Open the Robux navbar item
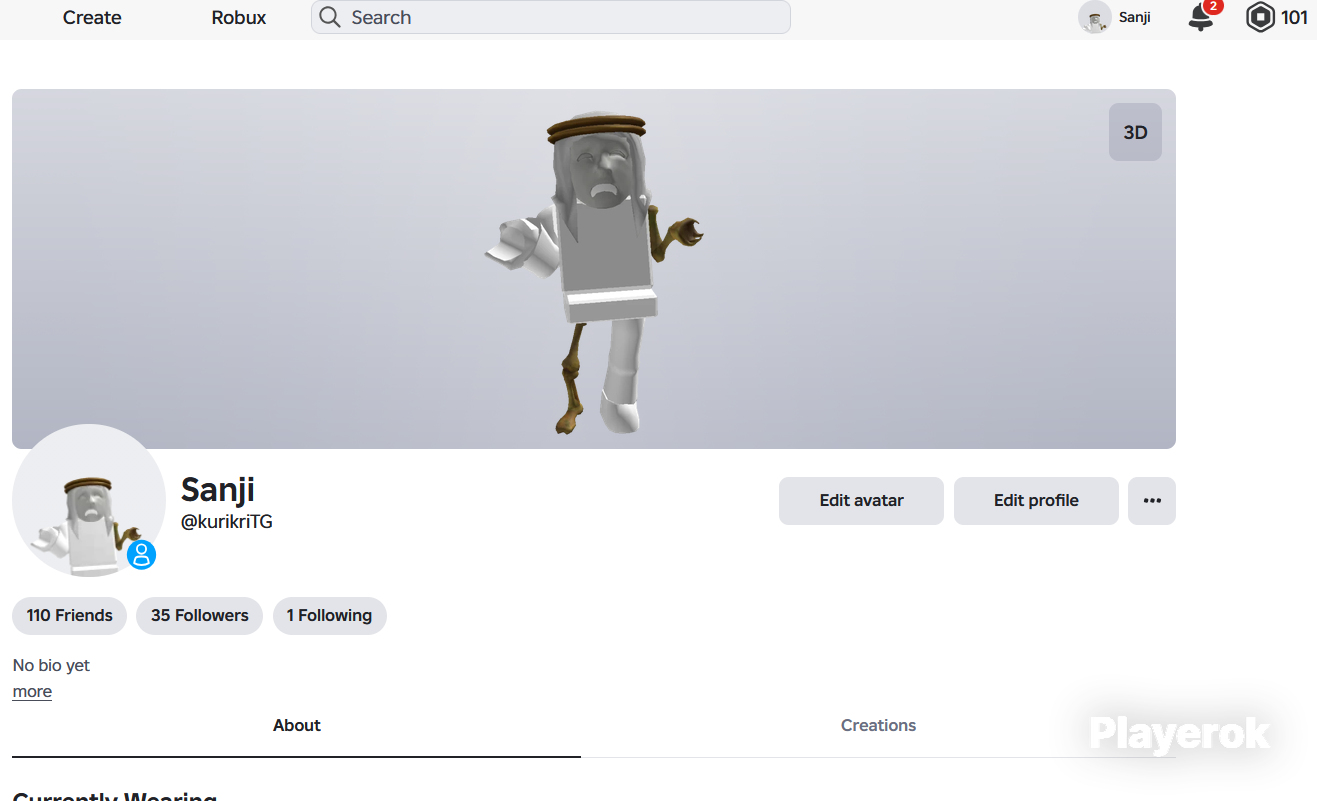 pyautogui.click(x=239, y=17)
